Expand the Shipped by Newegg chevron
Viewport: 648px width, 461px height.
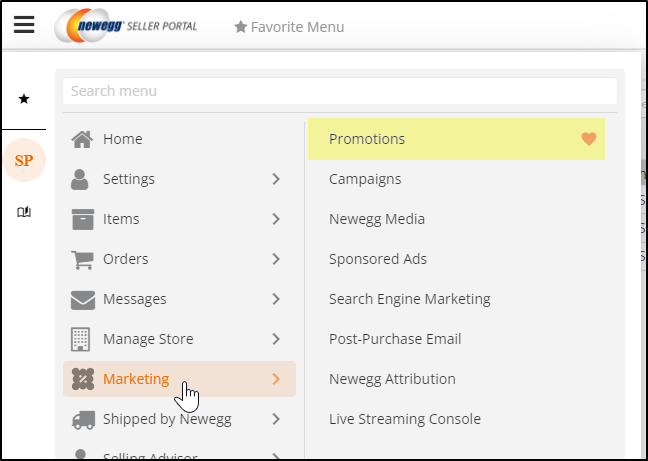pos(276,419)
